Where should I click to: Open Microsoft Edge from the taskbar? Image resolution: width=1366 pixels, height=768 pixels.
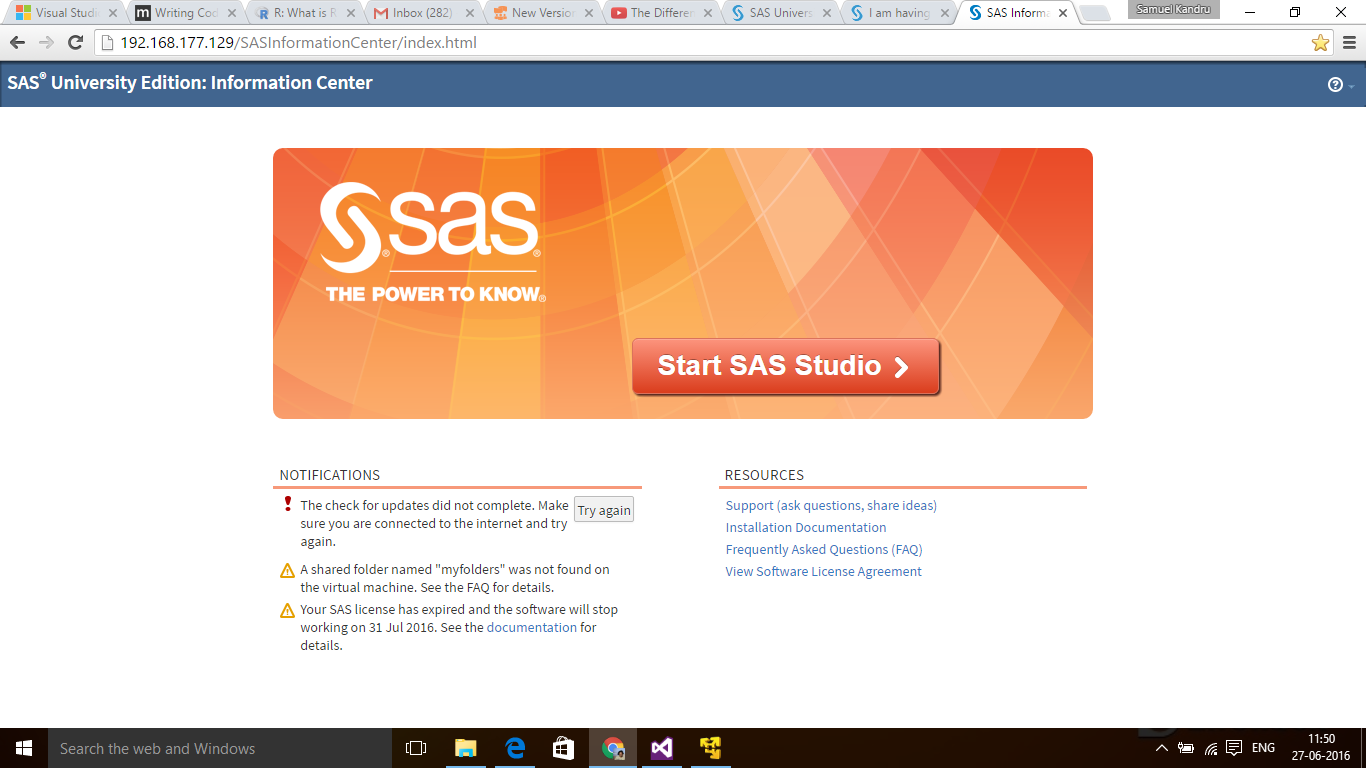(514, 747)
